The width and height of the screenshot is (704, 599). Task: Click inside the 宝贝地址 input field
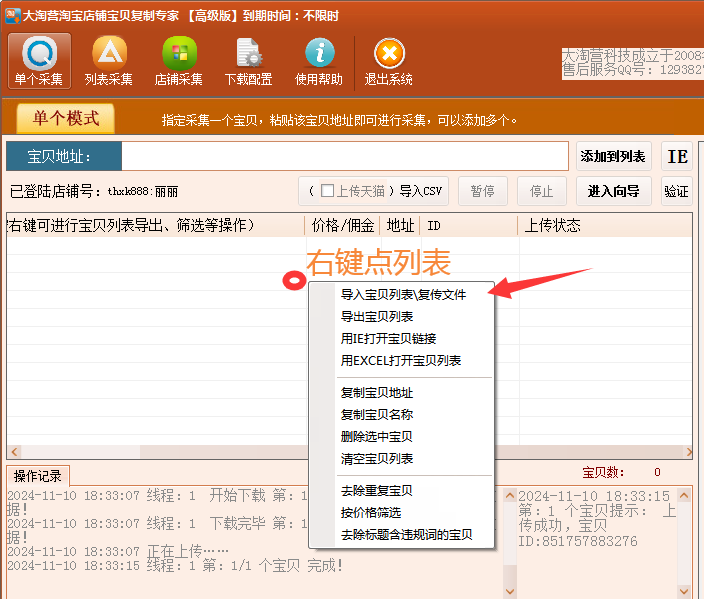click(344, 157)
